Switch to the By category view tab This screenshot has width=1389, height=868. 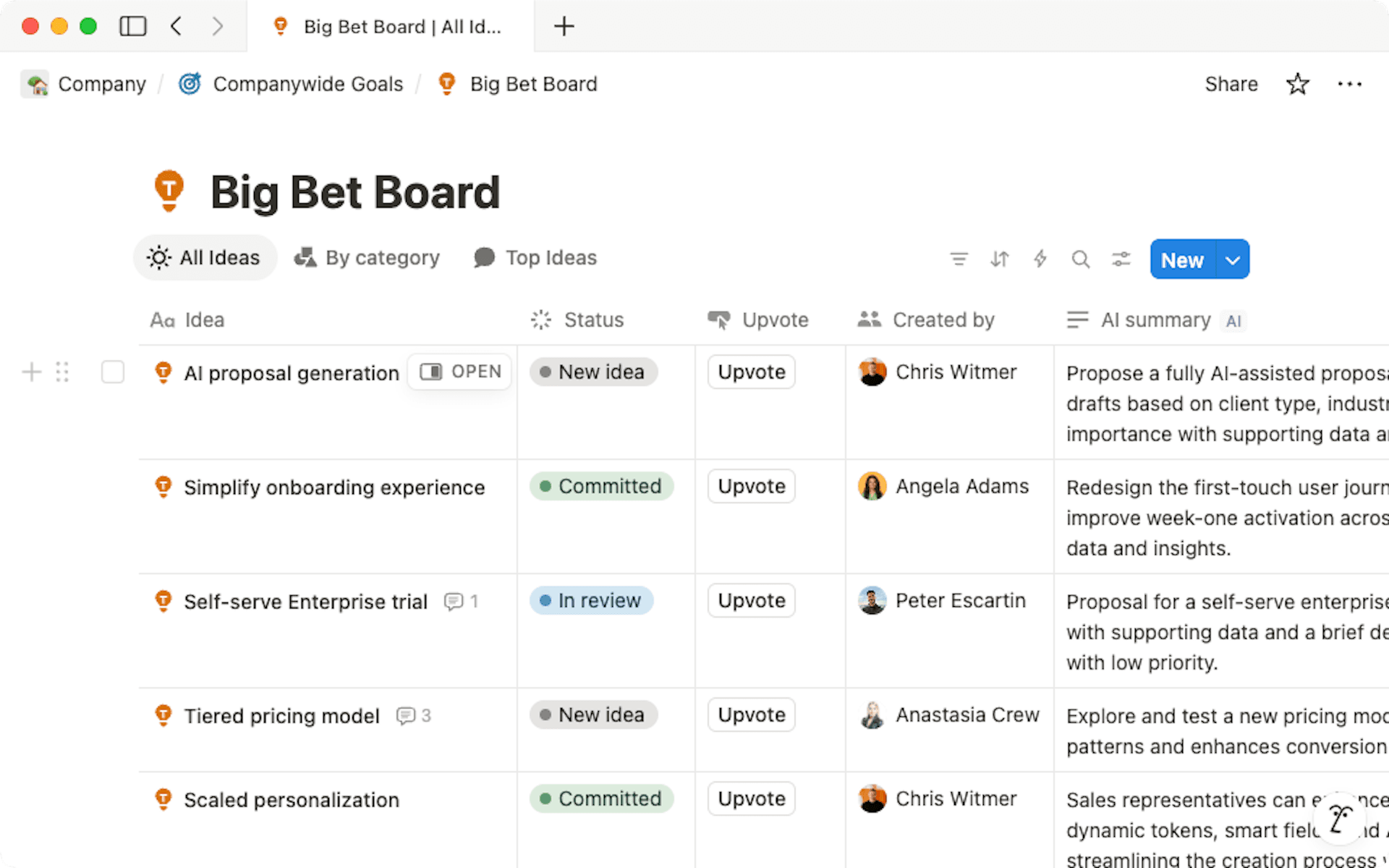pos(367,258)
